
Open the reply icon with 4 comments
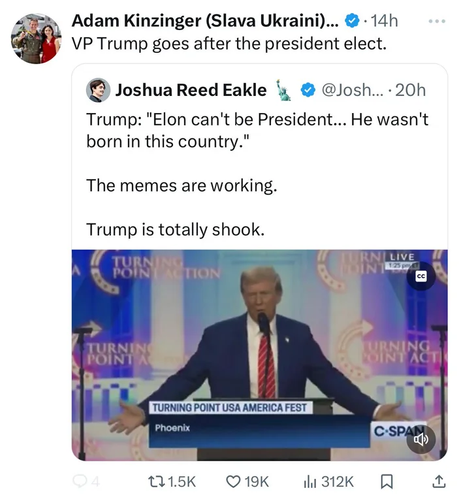[x=86, y=482]
